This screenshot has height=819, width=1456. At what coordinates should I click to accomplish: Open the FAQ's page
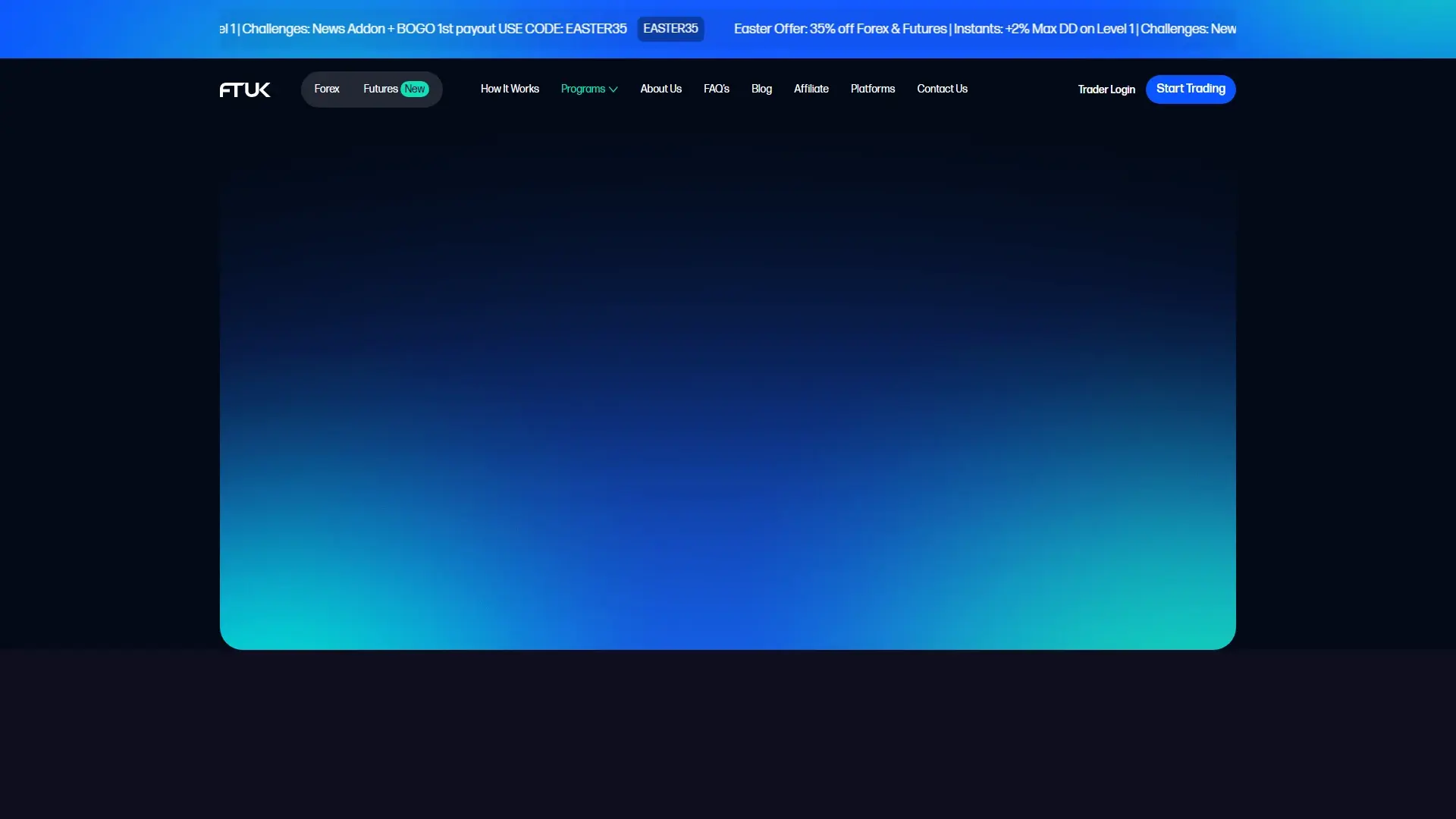(x=717, y=89)
